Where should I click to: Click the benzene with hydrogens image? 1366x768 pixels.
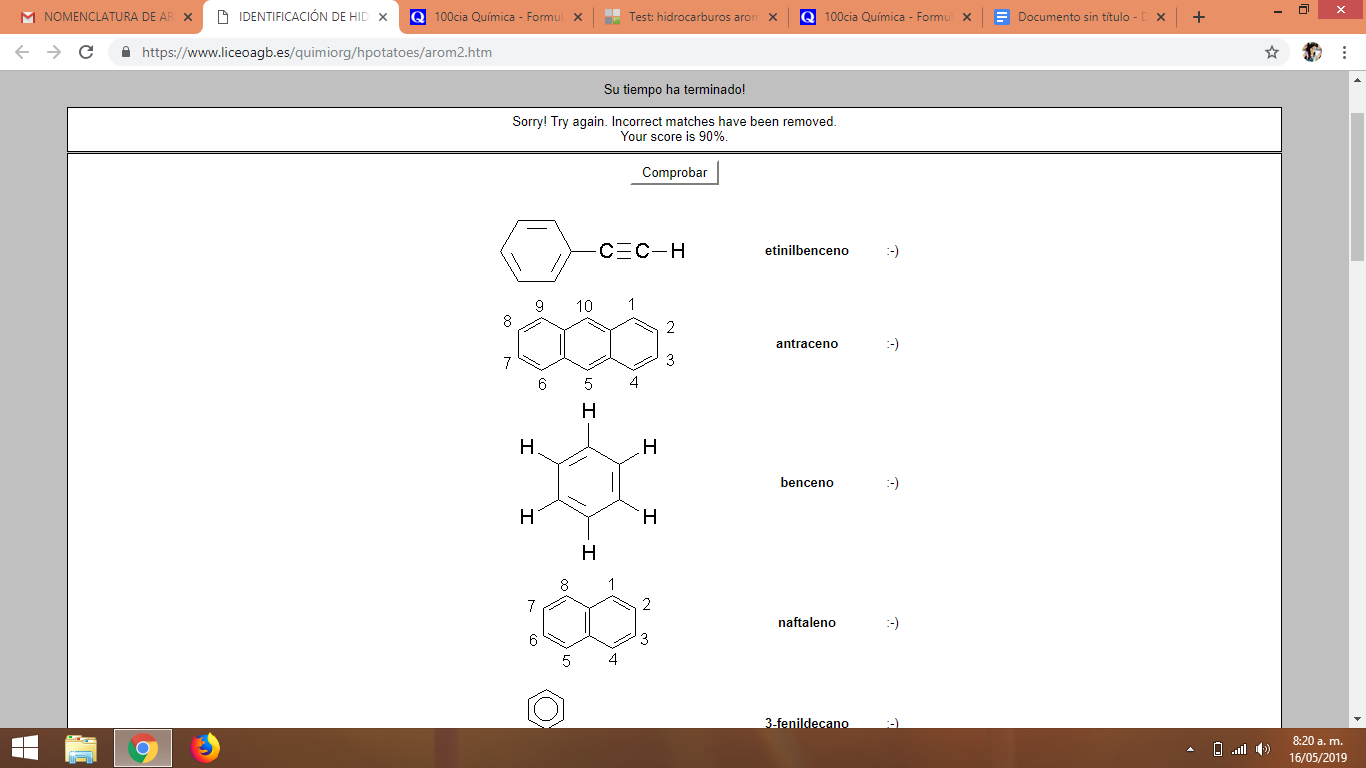(588, 483)
